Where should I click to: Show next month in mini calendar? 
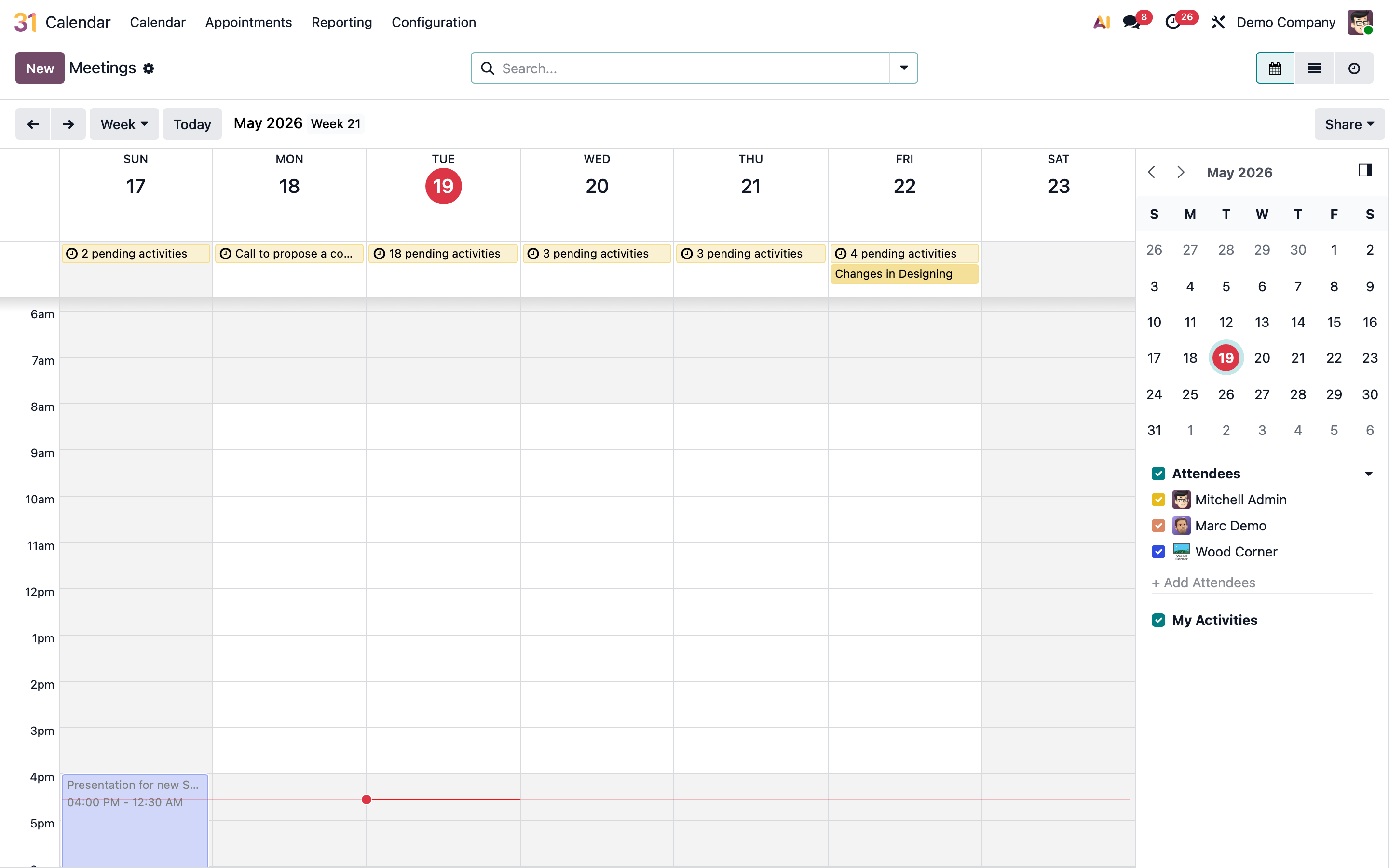coord(1181,172)
